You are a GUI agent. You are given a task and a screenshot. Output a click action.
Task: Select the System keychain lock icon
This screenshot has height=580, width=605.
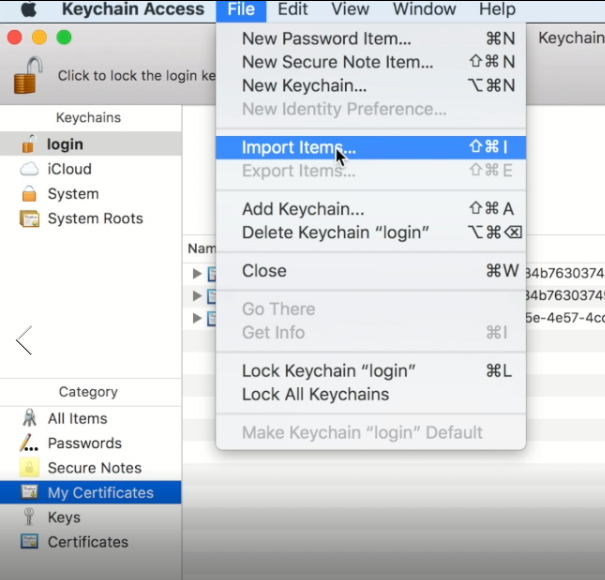click(x=29, y=194)
